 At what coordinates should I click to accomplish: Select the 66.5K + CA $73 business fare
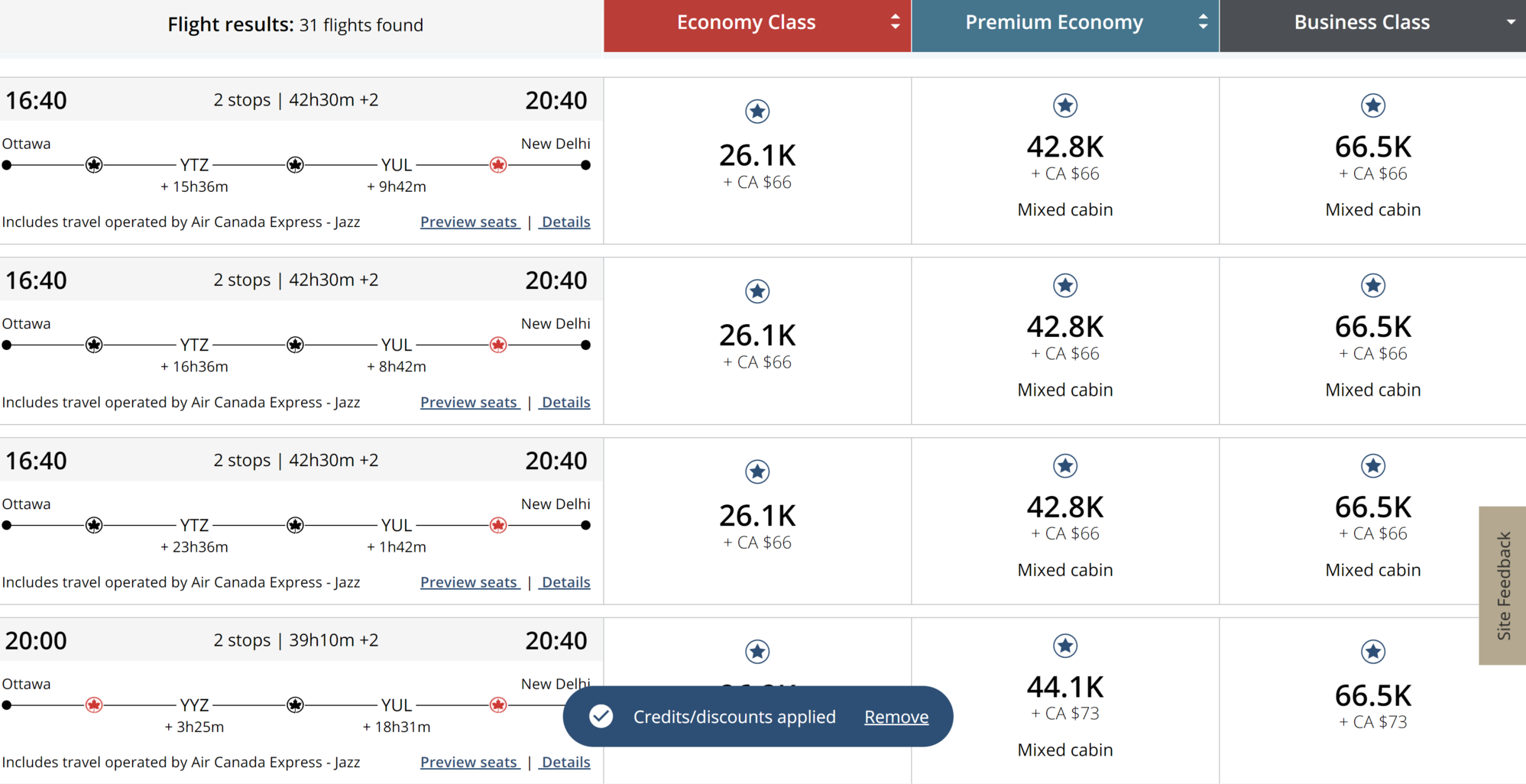(x=1373, y=701)
